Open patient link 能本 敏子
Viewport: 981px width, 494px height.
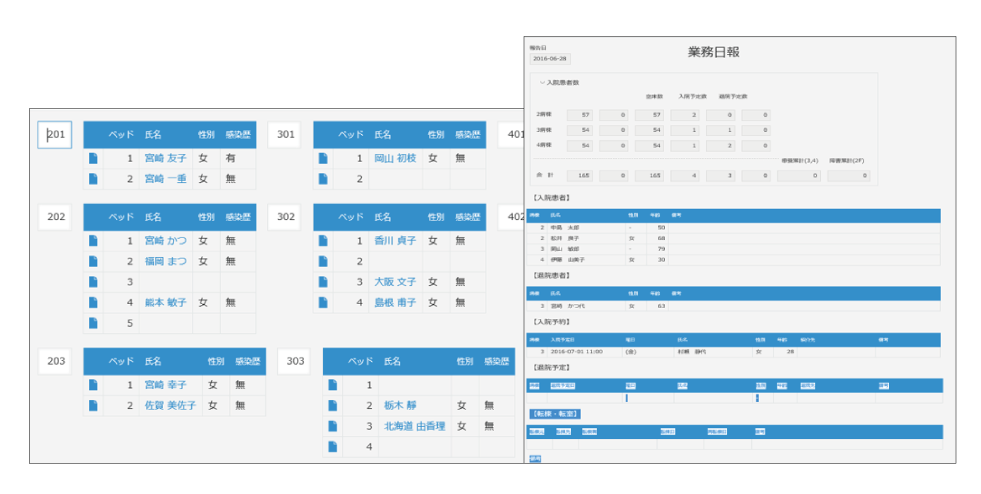pos(165,302)
